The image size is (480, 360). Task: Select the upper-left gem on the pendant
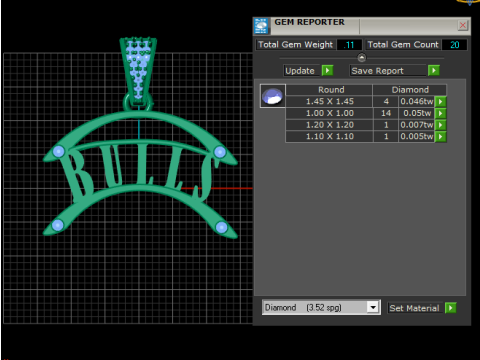[x=59, y=151]
